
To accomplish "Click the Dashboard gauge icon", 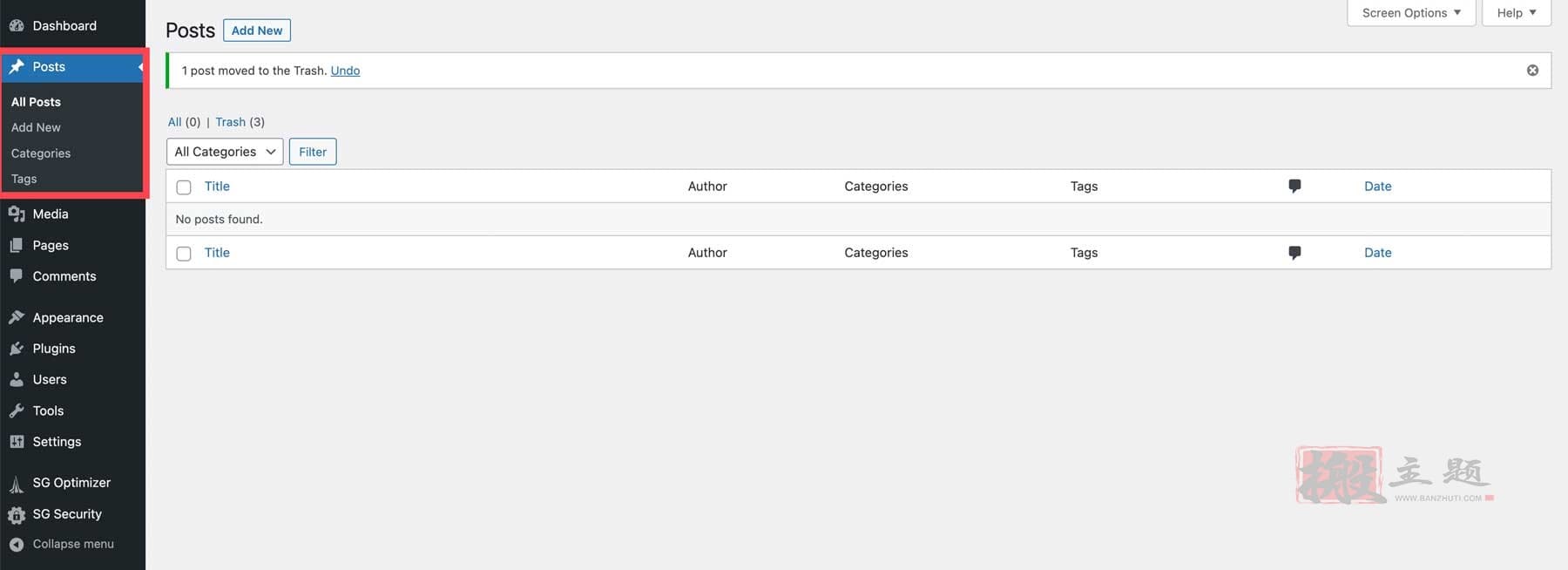I will coord(17,26).
